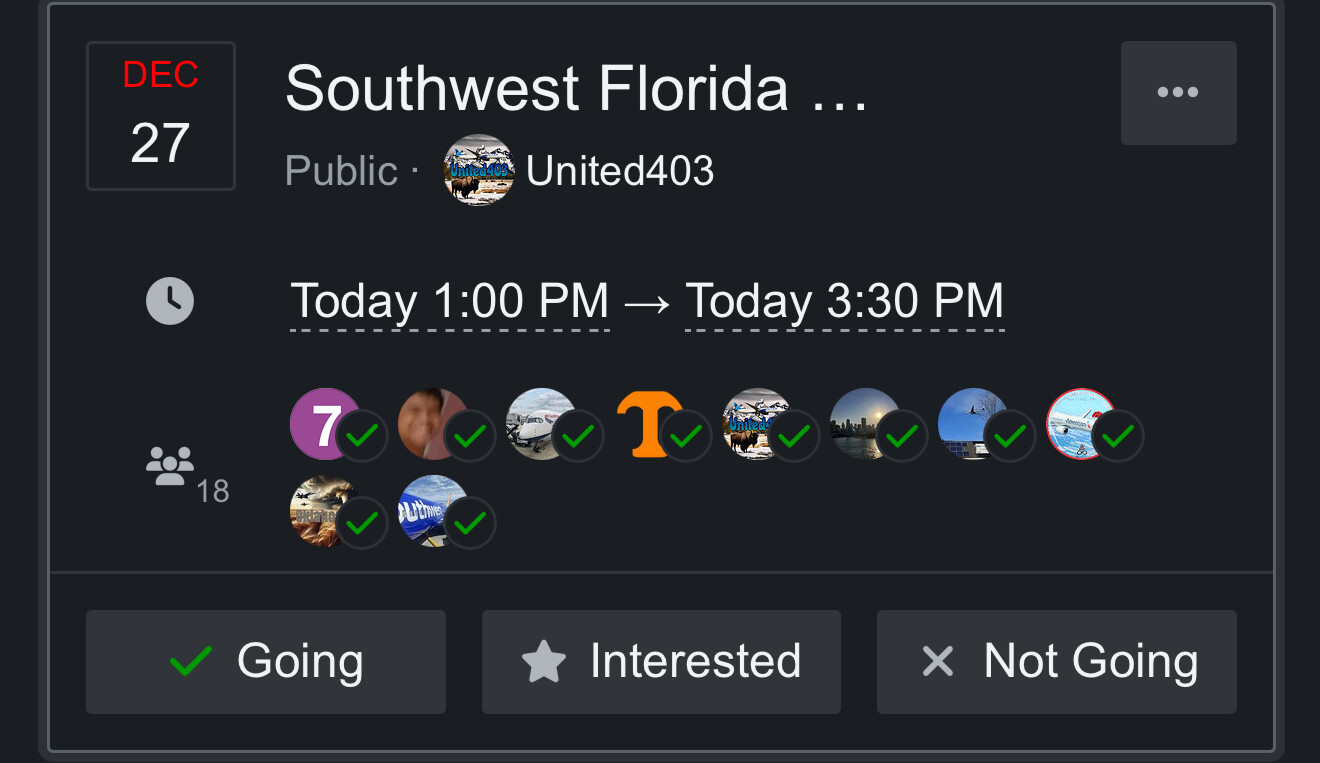Open the three-dots event options menu
This screenshot has height=763, width=1320.
pos(1178,93)
